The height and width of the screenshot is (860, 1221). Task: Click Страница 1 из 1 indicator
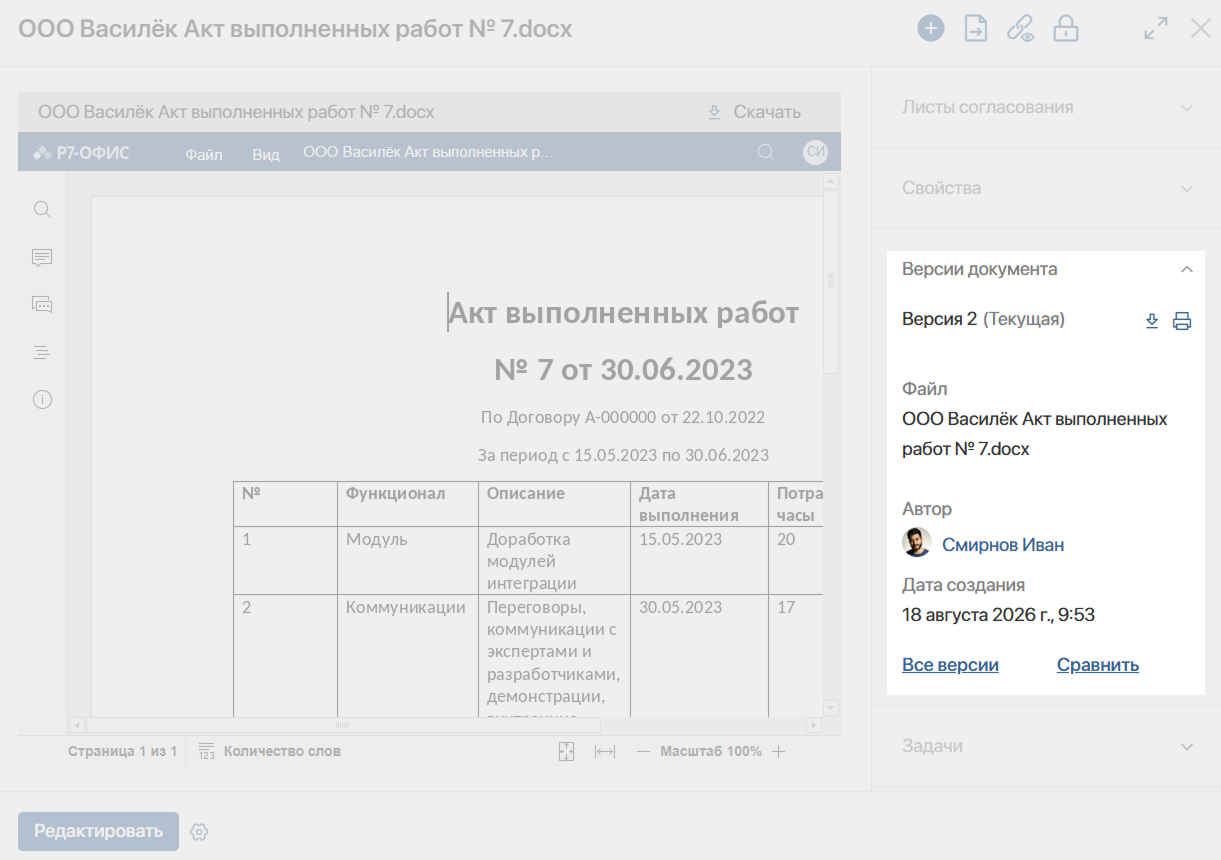pos(122,751)
